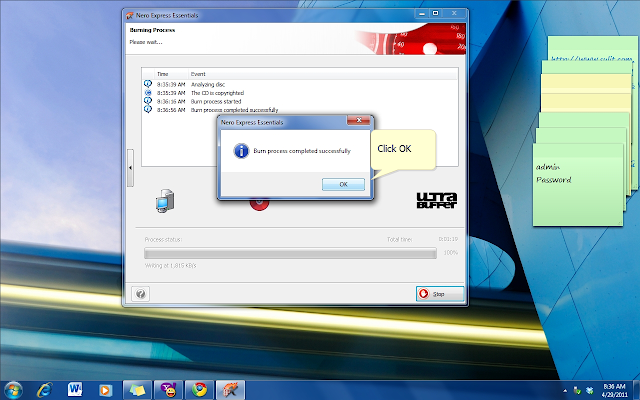
Task: Open the Windows Start menu
Action: click(x=13, y=390)
